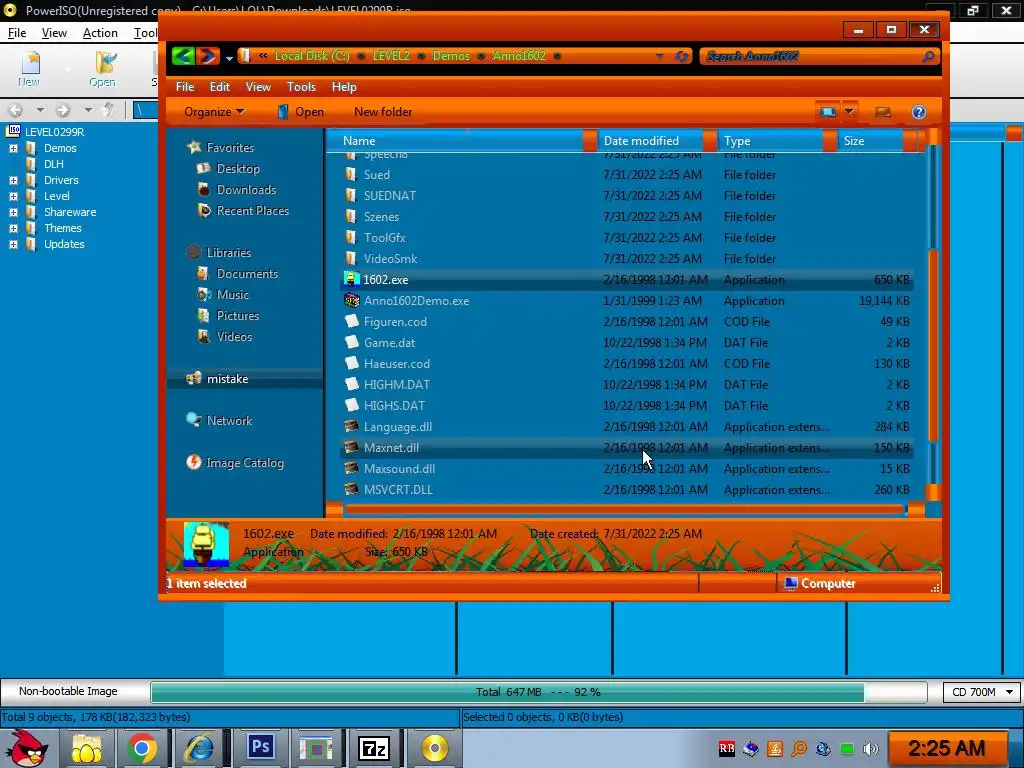Viewport: 1024px width, 768px height.
Task: Select the 1602.exe file icon
Action: click(x=351, y=280)
